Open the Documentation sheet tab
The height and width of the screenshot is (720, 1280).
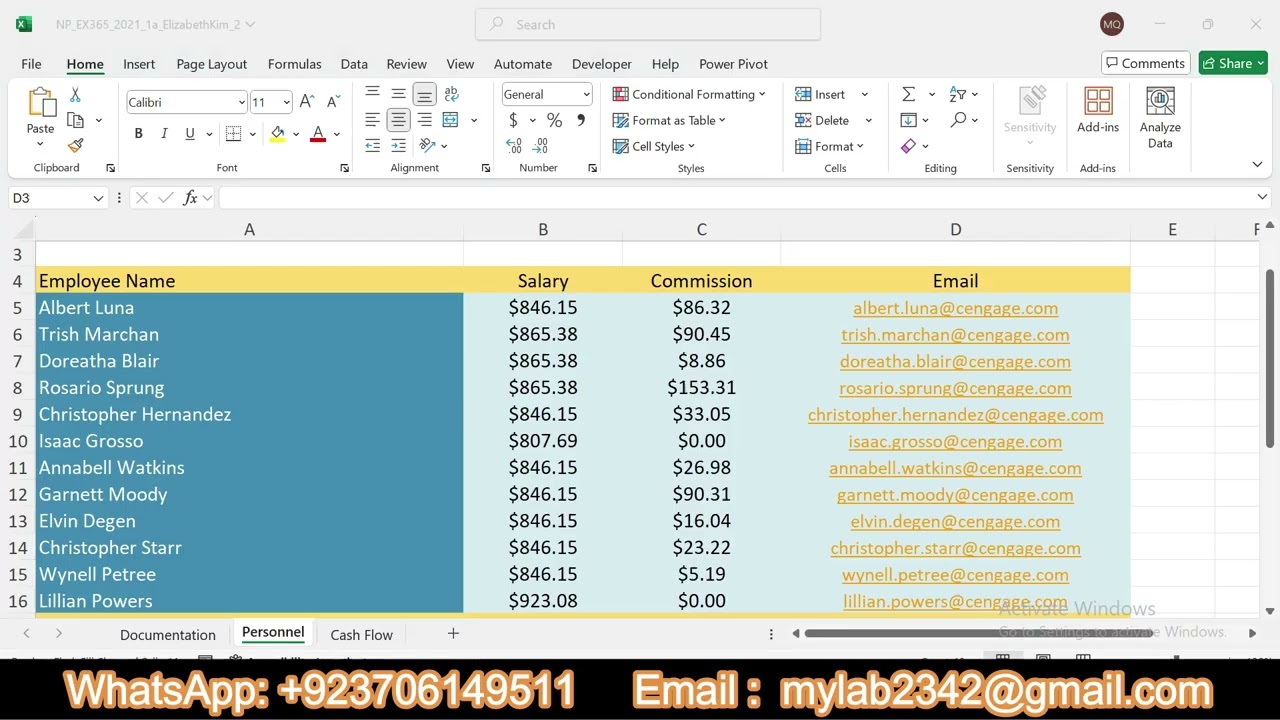click(x=168, y=634)
